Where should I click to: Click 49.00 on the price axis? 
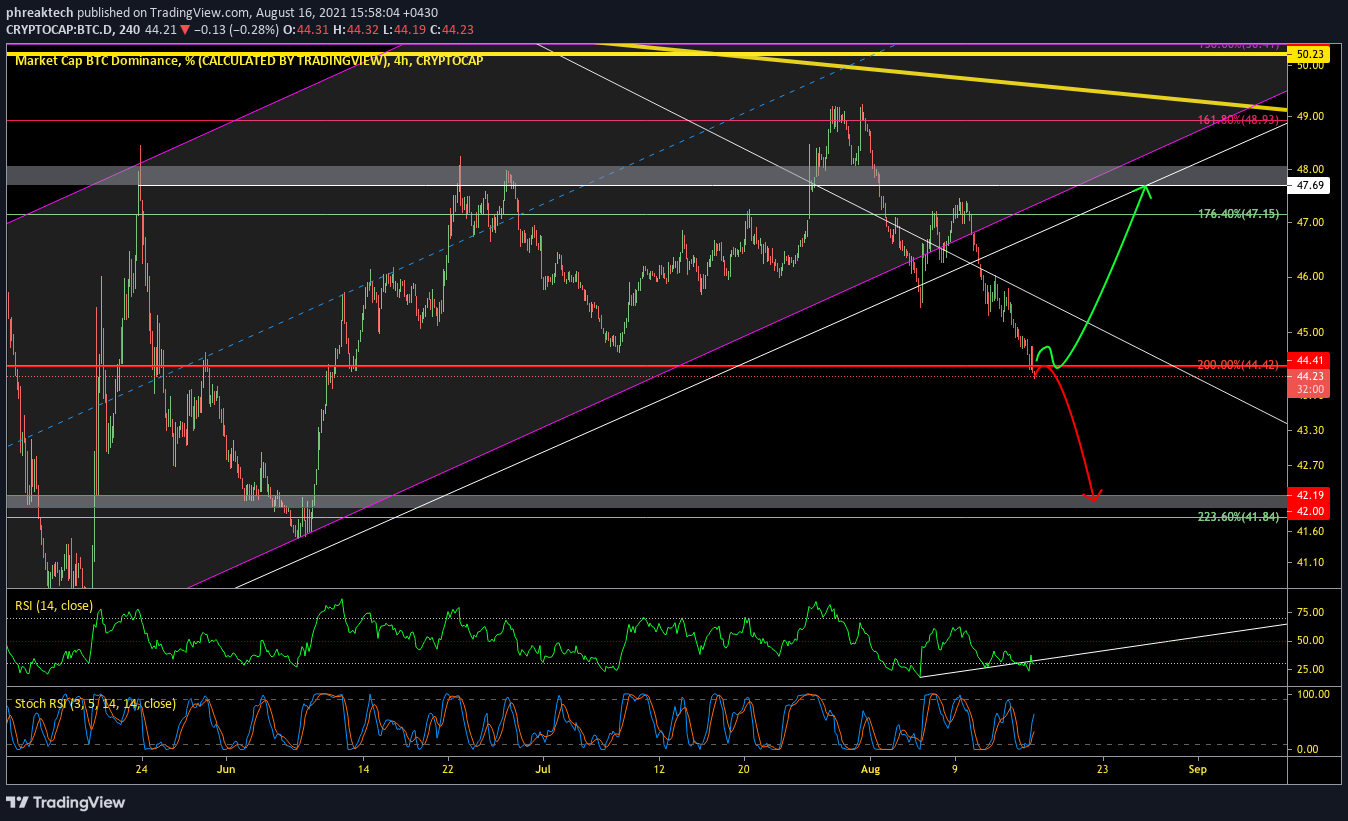pyautogui.click(x=1309, y=116)
